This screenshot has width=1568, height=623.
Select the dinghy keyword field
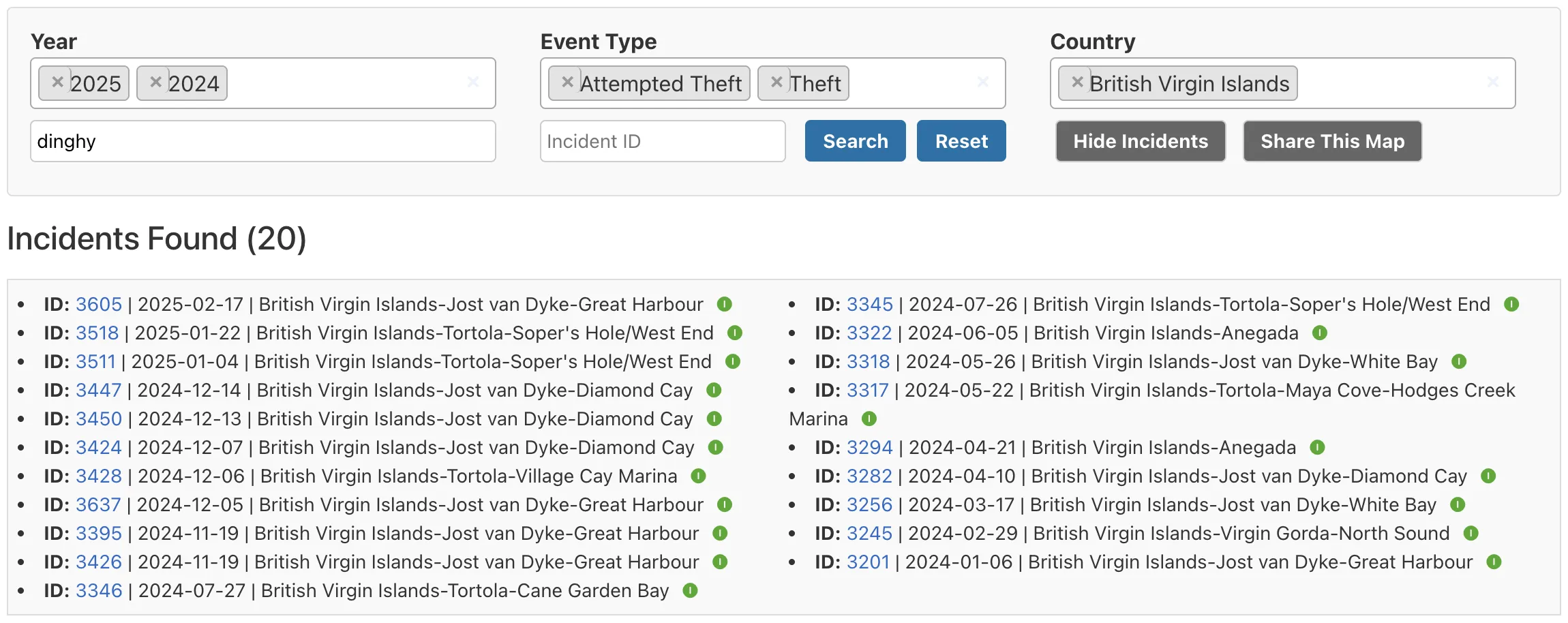262,141
